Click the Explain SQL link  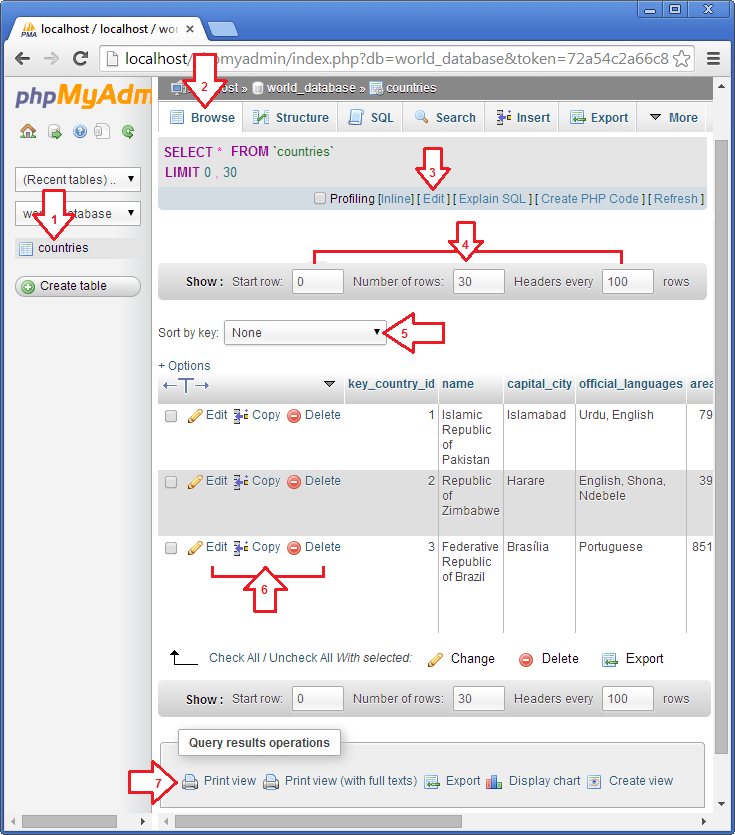pos(492,199)
